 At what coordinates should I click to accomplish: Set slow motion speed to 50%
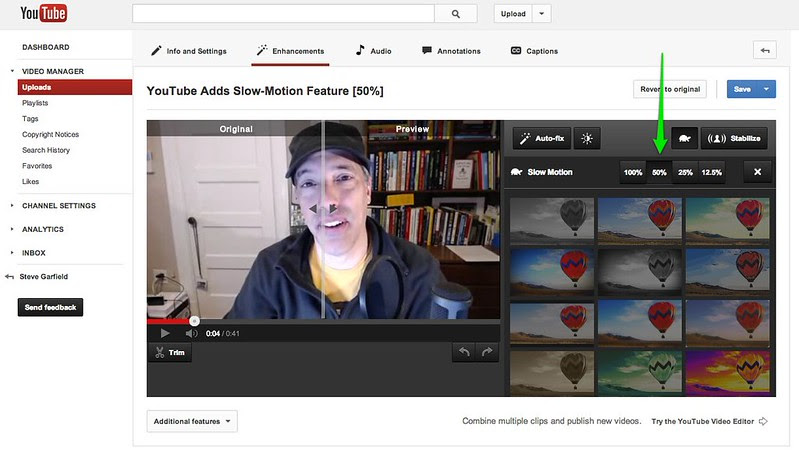(x=659, y=172)
